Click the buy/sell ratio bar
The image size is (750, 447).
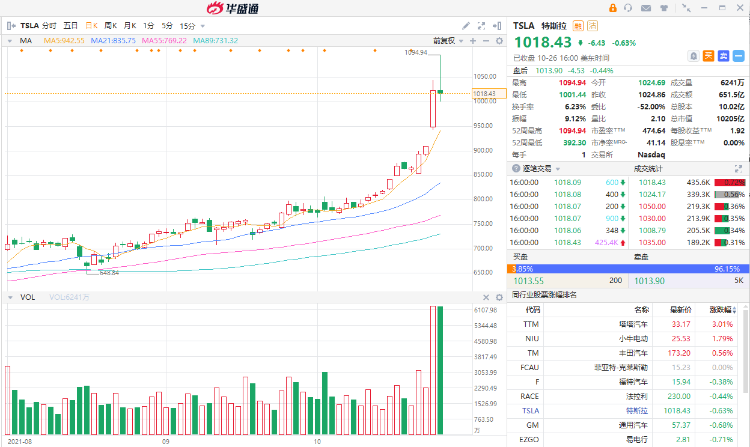628,269
